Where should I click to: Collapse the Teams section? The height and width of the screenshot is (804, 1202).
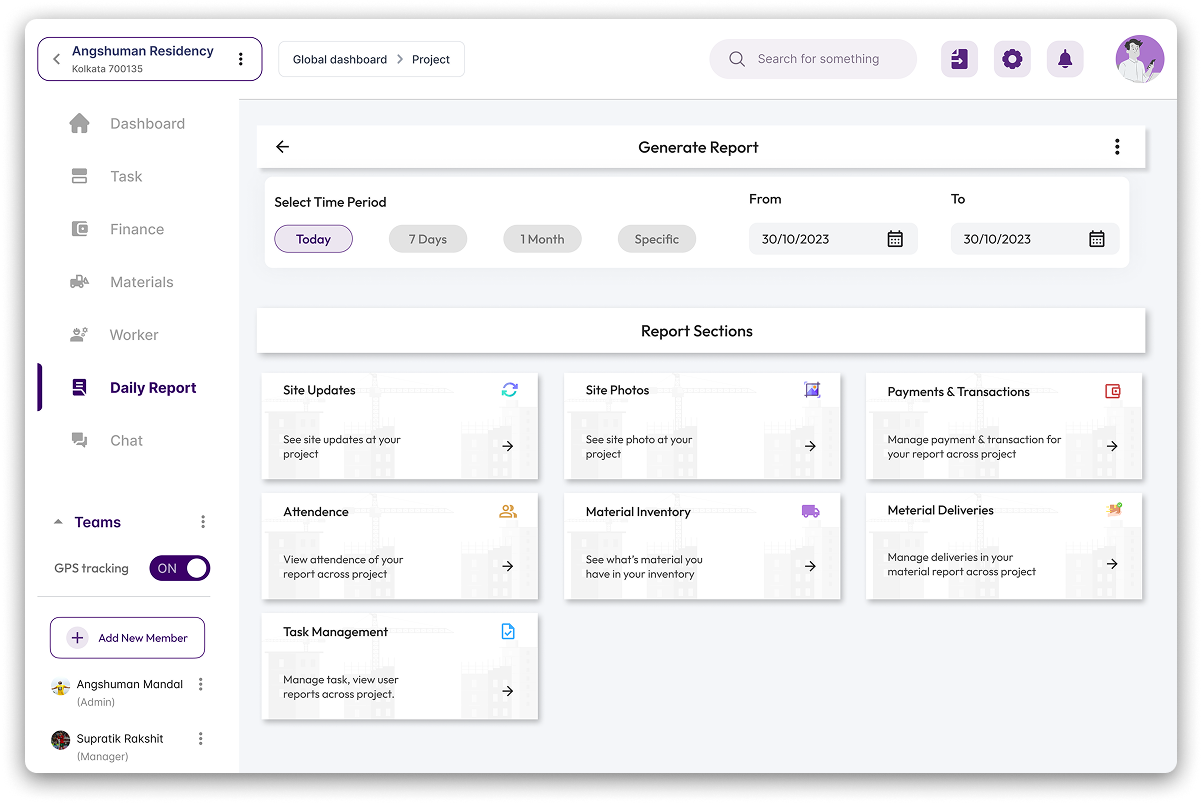point(57,521)
